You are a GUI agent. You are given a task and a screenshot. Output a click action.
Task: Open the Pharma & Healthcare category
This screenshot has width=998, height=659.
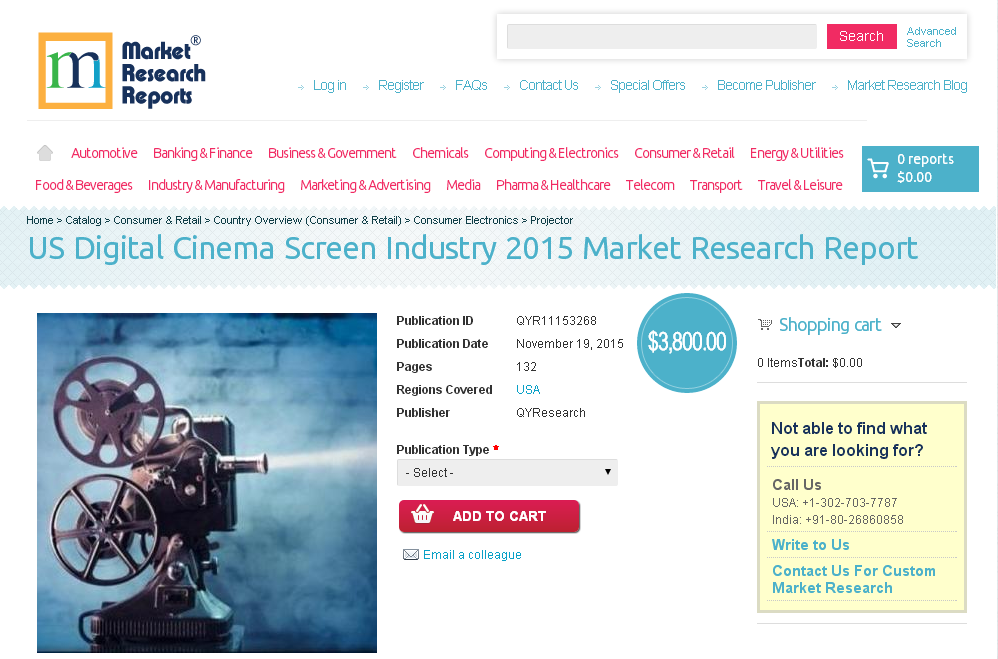point(553,185)
